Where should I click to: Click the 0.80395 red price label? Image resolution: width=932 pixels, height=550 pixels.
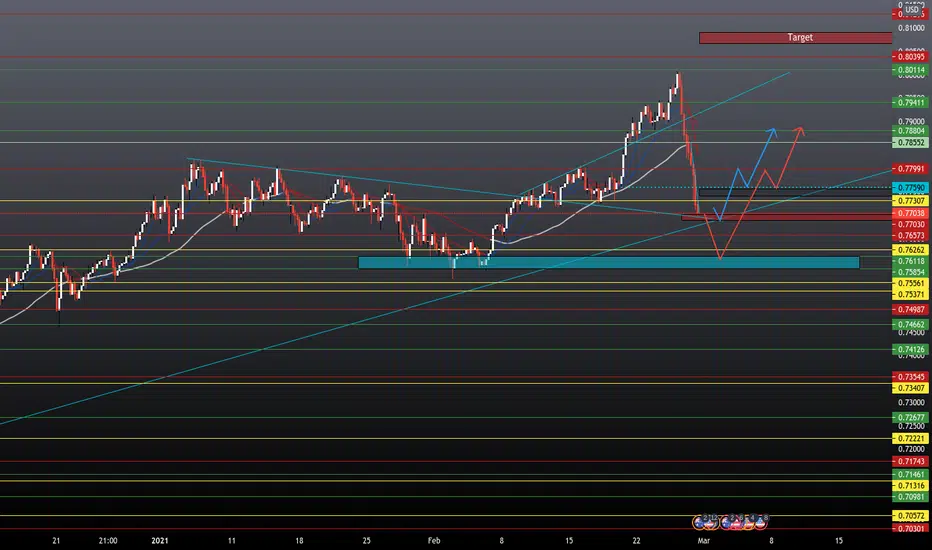(911, 57)
